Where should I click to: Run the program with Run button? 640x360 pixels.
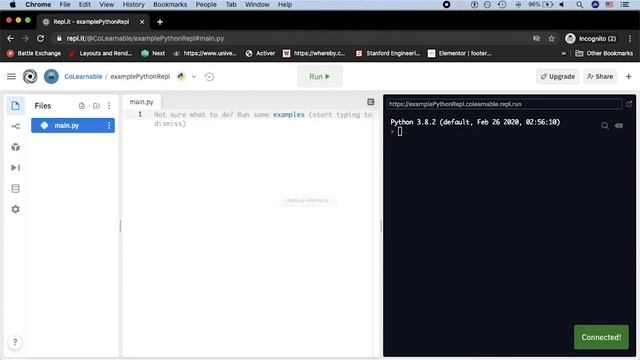pyautogui.click(x=320, y=76)
